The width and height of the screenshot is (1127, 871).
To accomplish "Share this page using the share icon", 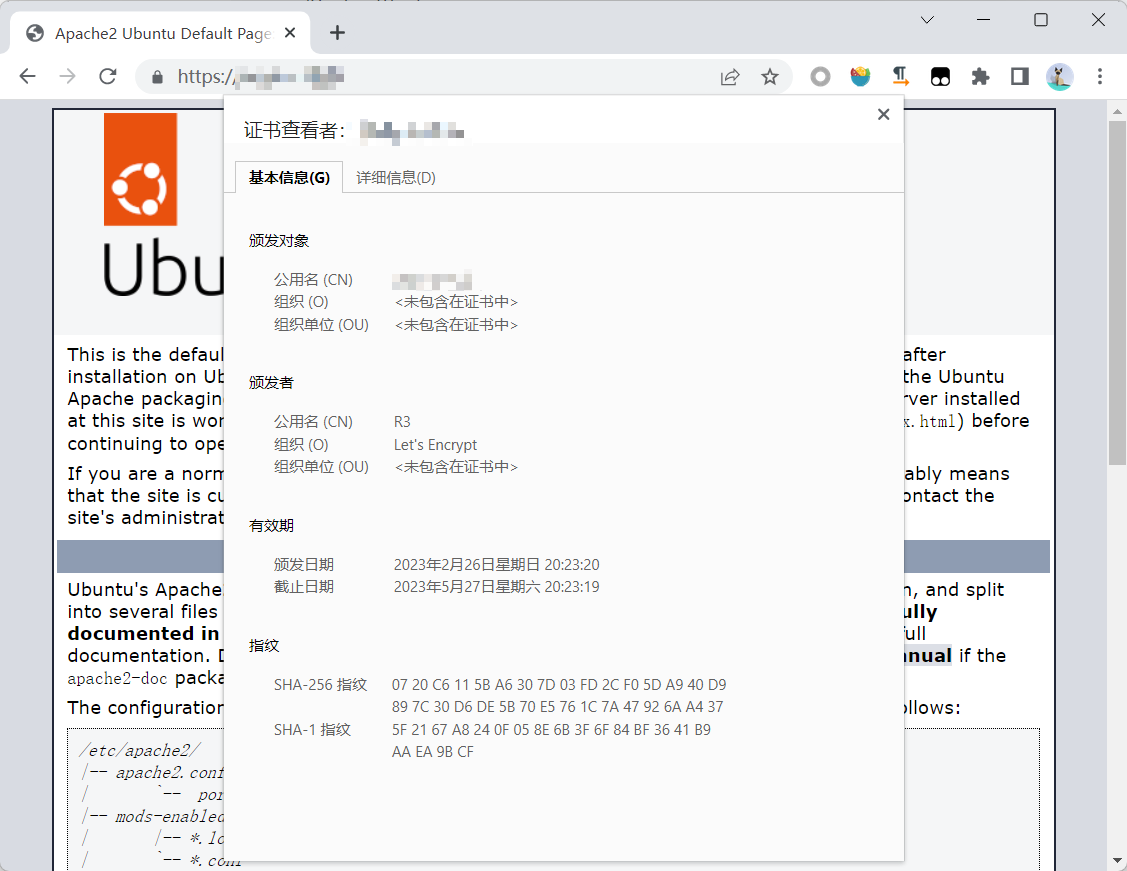I will [x=730, y=77].
